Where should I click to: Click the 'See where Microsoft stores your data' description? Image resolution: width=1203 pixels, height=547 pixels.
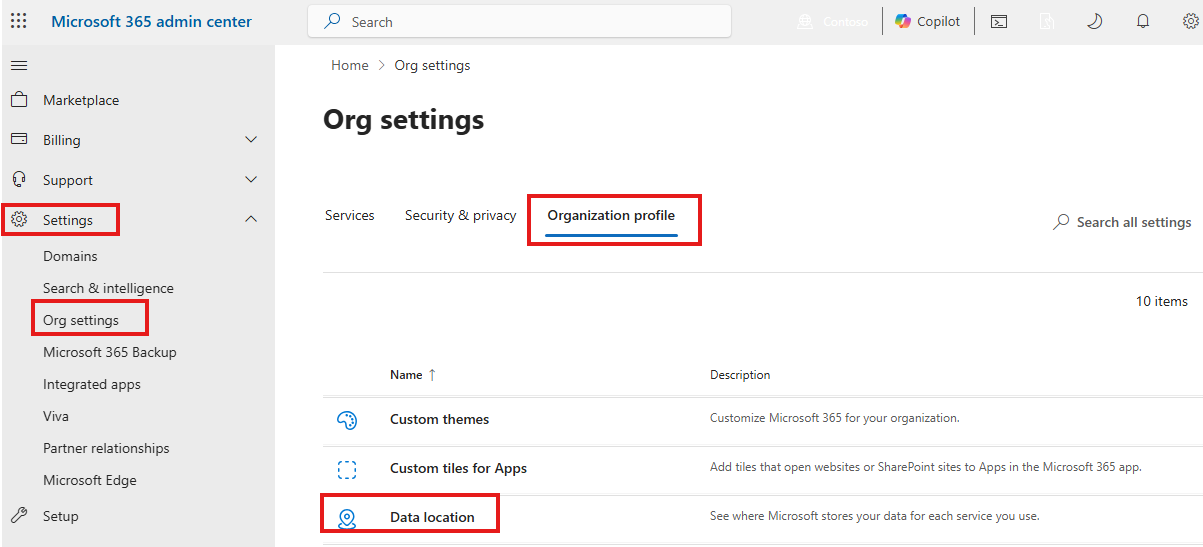coord(875,516)
